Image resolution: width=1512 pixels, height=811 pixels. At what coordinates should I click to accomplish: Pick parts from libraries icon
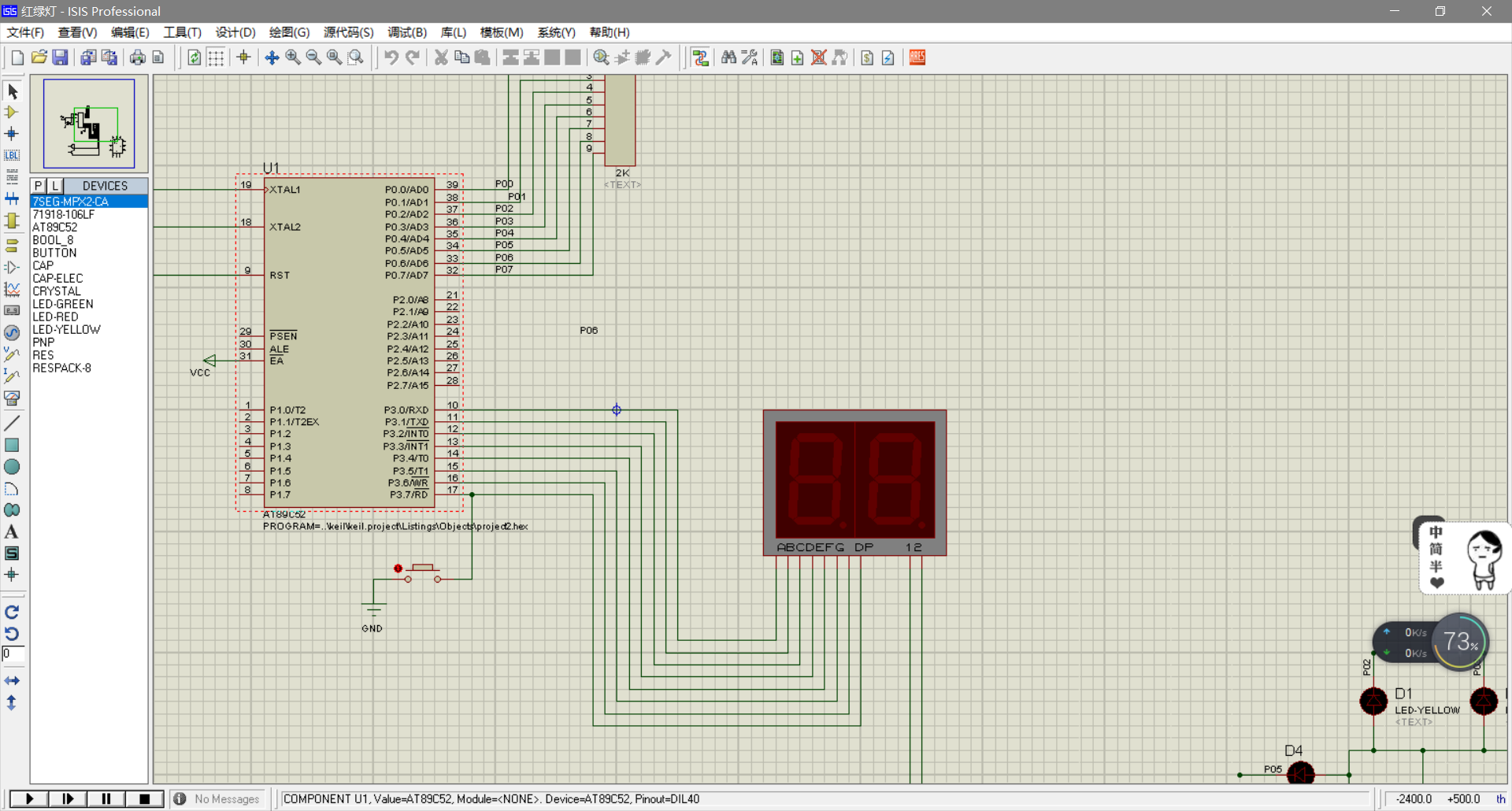pyautogui.click(x=602, y=57)
